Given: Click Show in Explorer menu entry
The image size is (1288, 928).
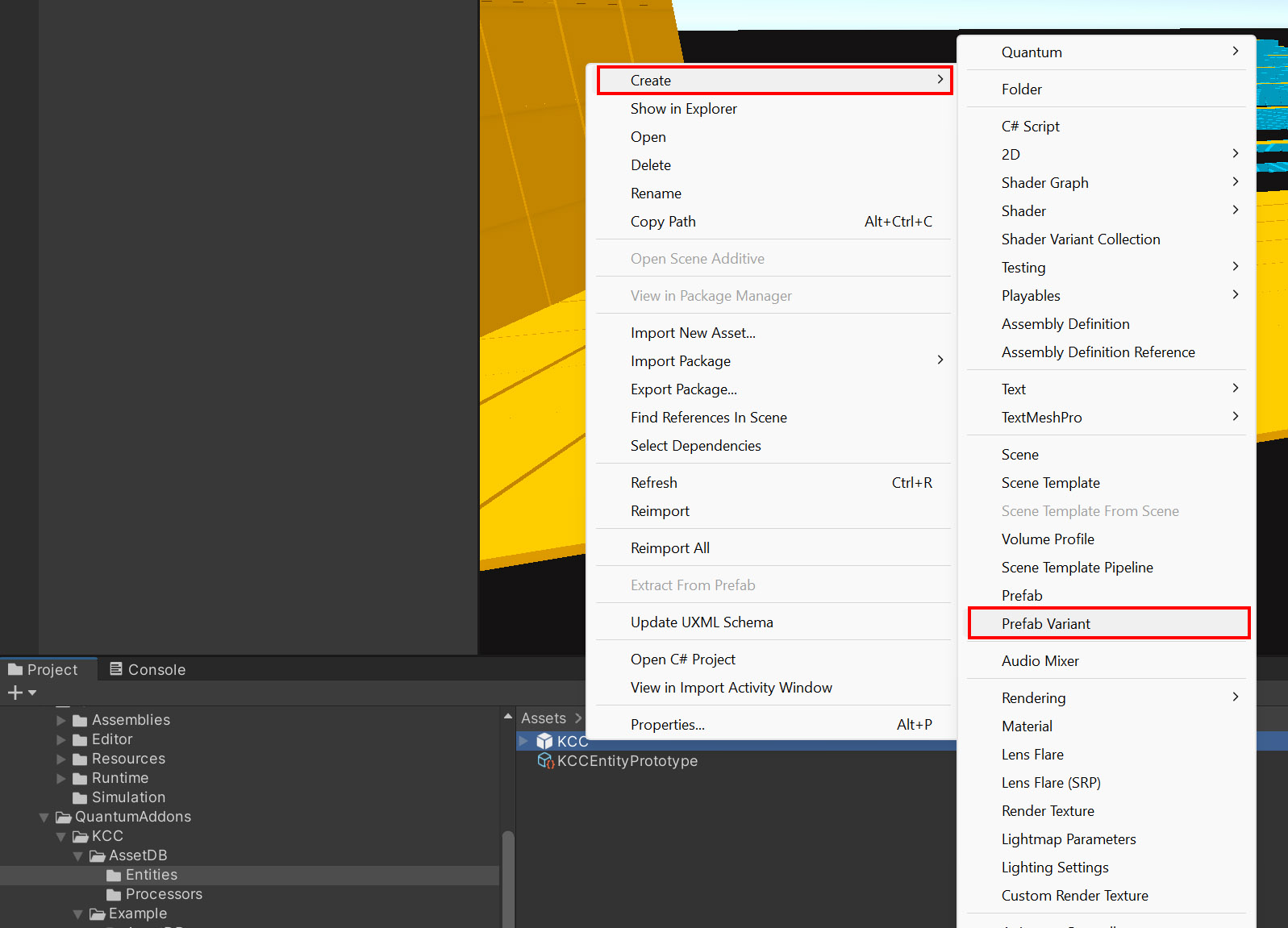Looking at the screenshot, I should [x=683, y=109].
